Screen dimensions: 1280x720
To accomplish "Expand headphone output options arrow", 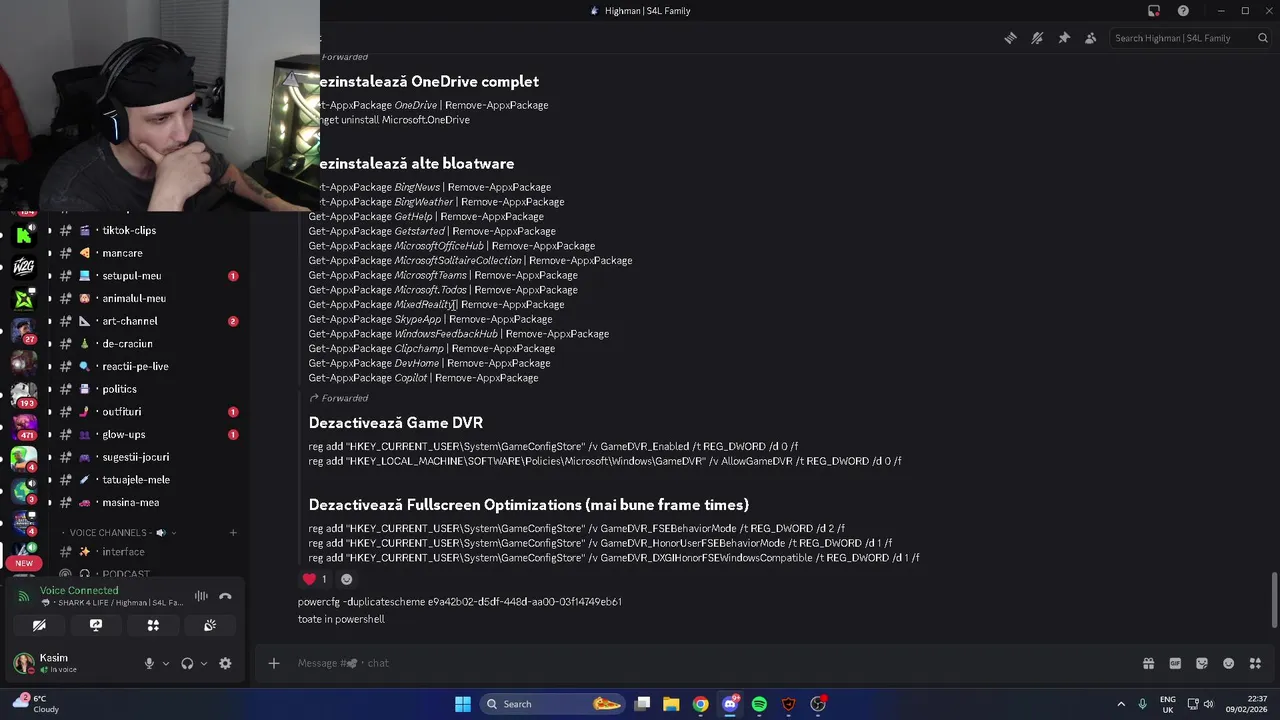I will click(x=204, y=663).
